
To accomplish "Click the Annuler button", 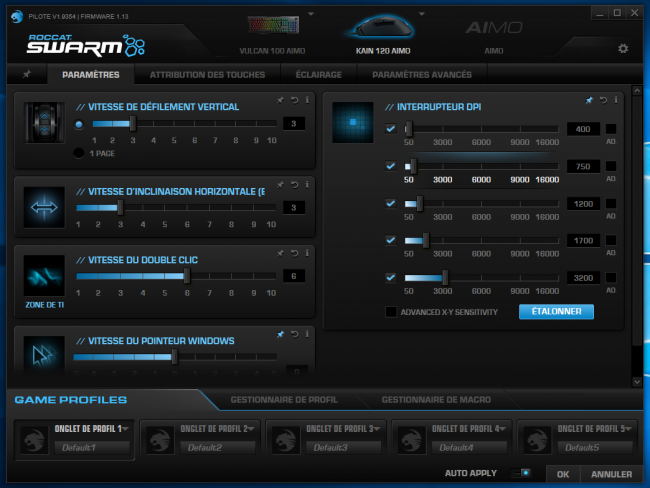I will click(x=611, y=474).
